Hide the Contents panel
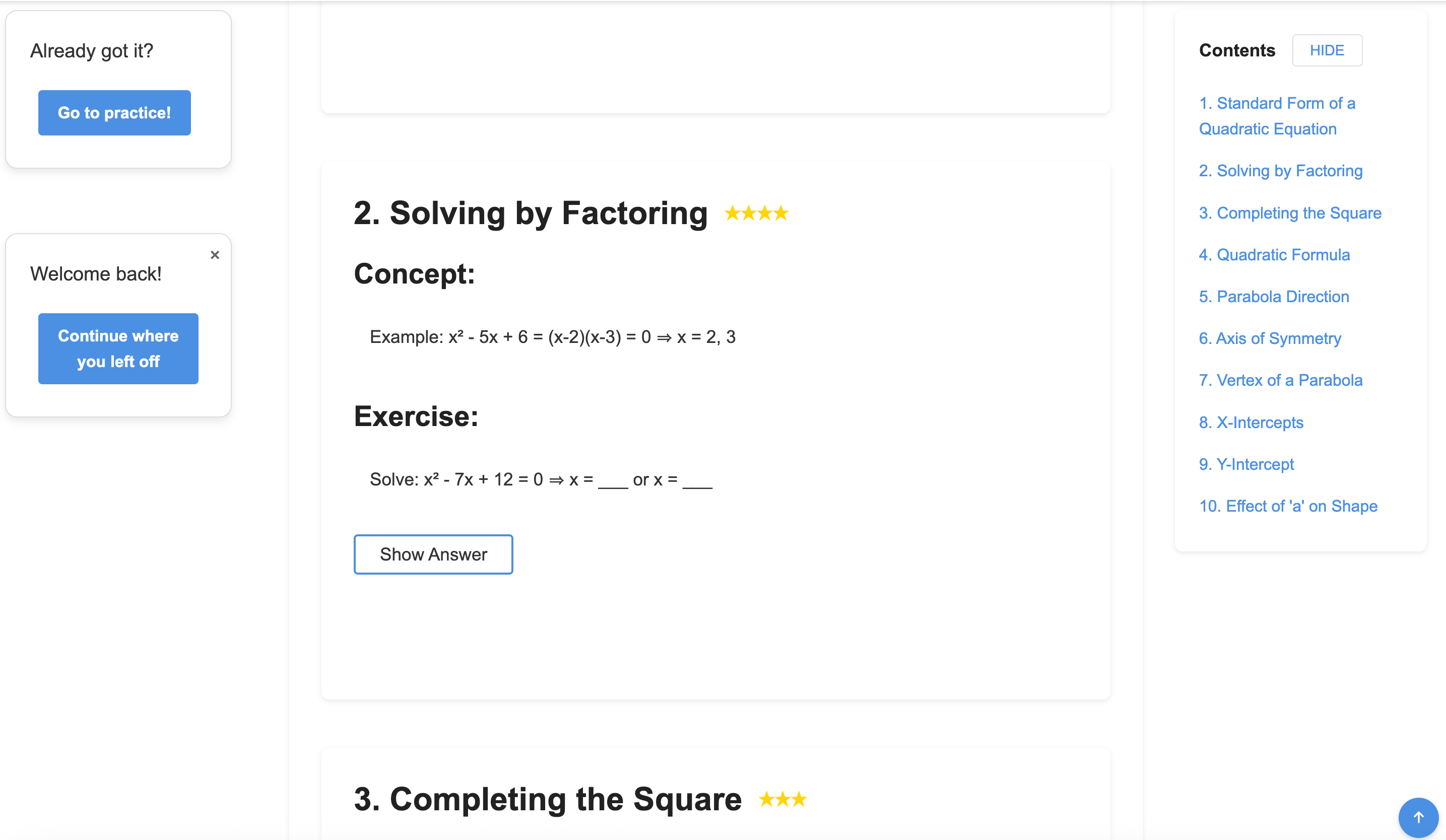1446x840 pixels. [x=1327, y=50]
